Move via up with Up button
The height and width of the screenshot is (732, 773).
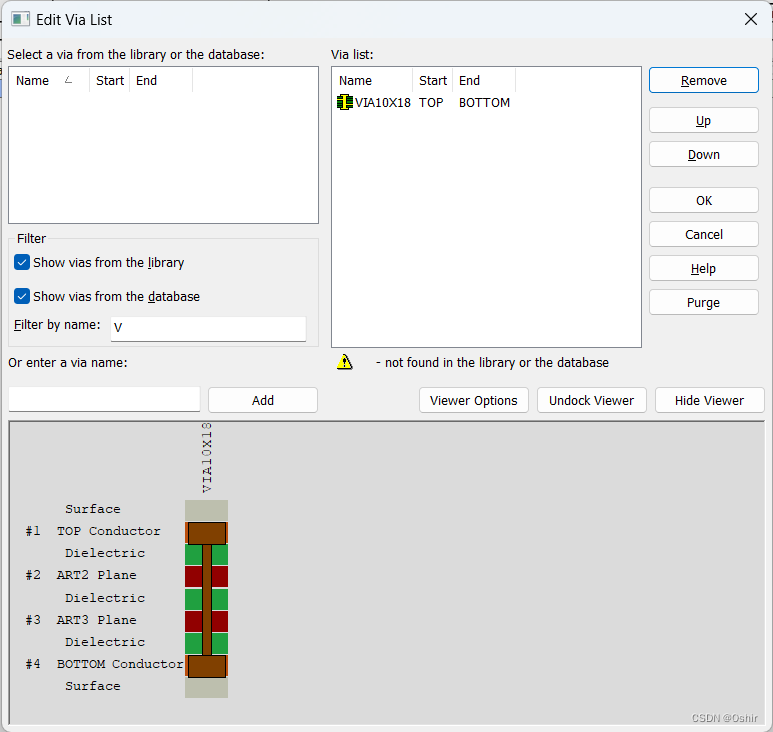[703, 121]
